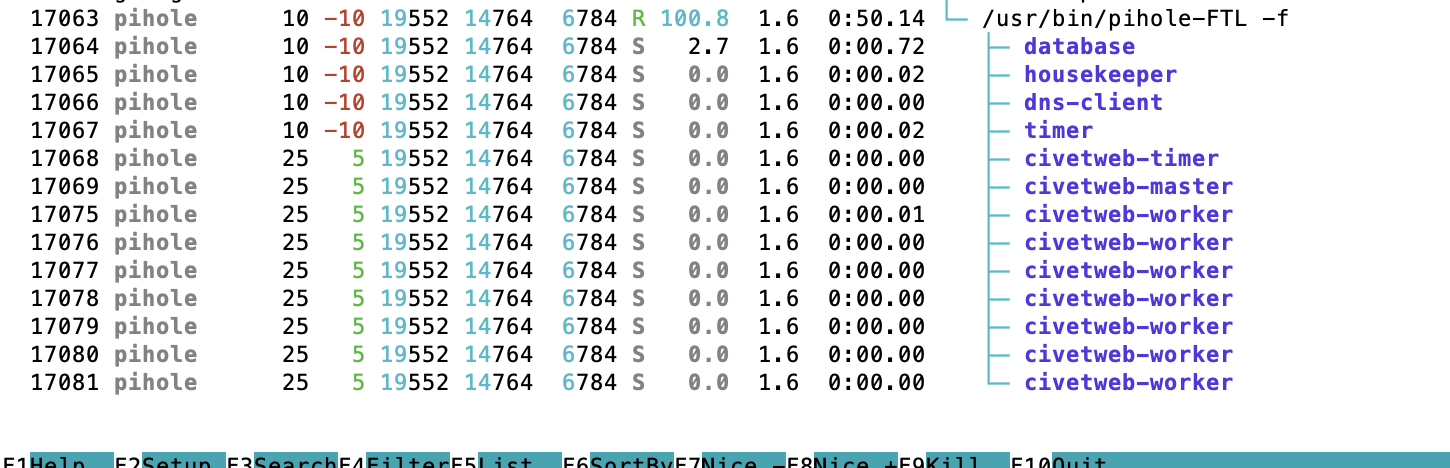Click the 100.8 CPU percentage value

(x=694, y=18)
